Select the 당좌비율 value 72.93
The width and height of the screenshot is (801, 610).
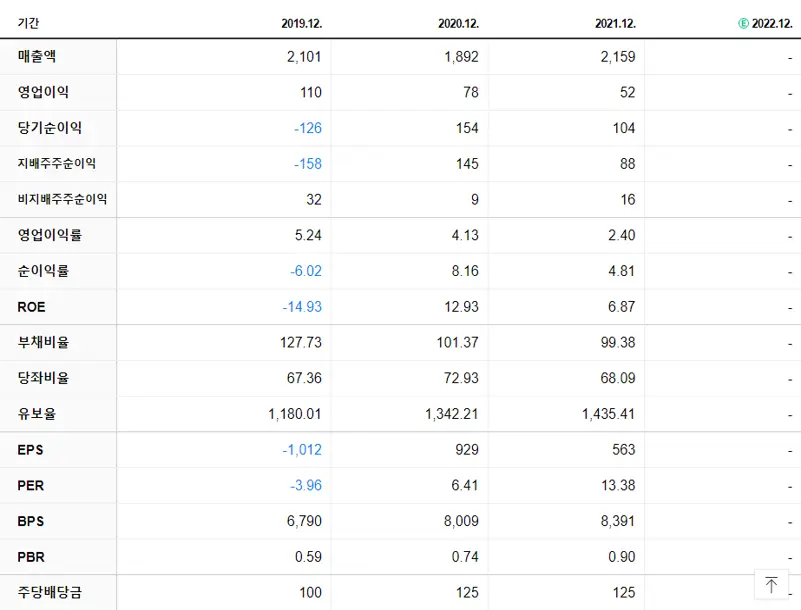click(461, 379)
